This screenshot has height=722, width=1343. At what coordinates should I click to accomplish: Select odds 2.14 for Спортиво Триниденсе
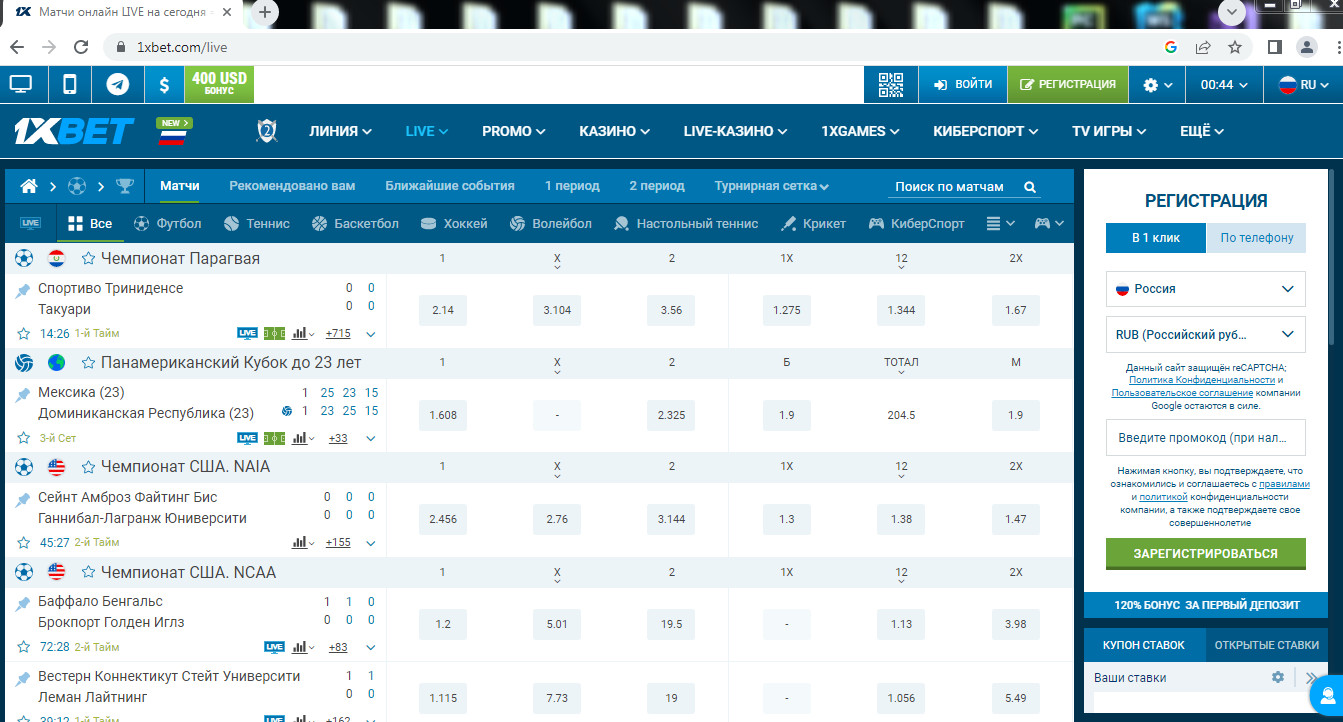point(443,310)
